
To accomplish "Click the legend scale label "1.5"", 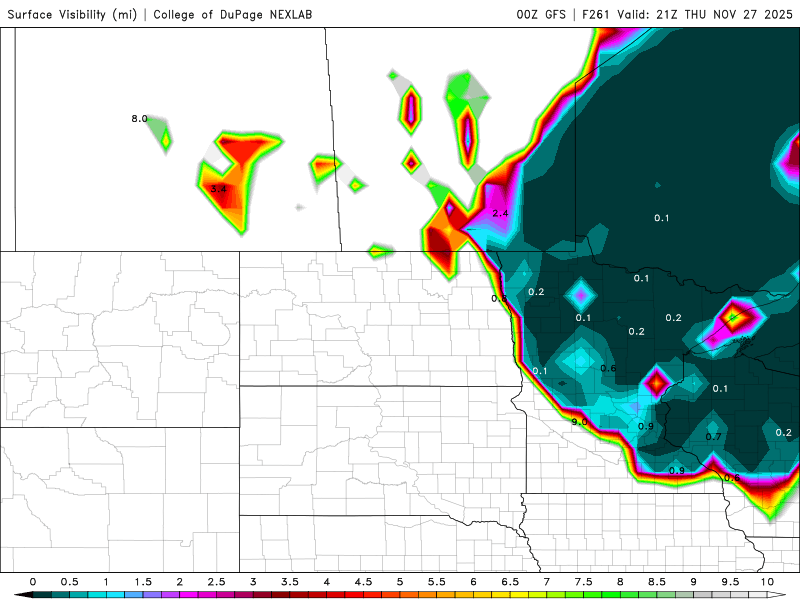I will 143,582.
